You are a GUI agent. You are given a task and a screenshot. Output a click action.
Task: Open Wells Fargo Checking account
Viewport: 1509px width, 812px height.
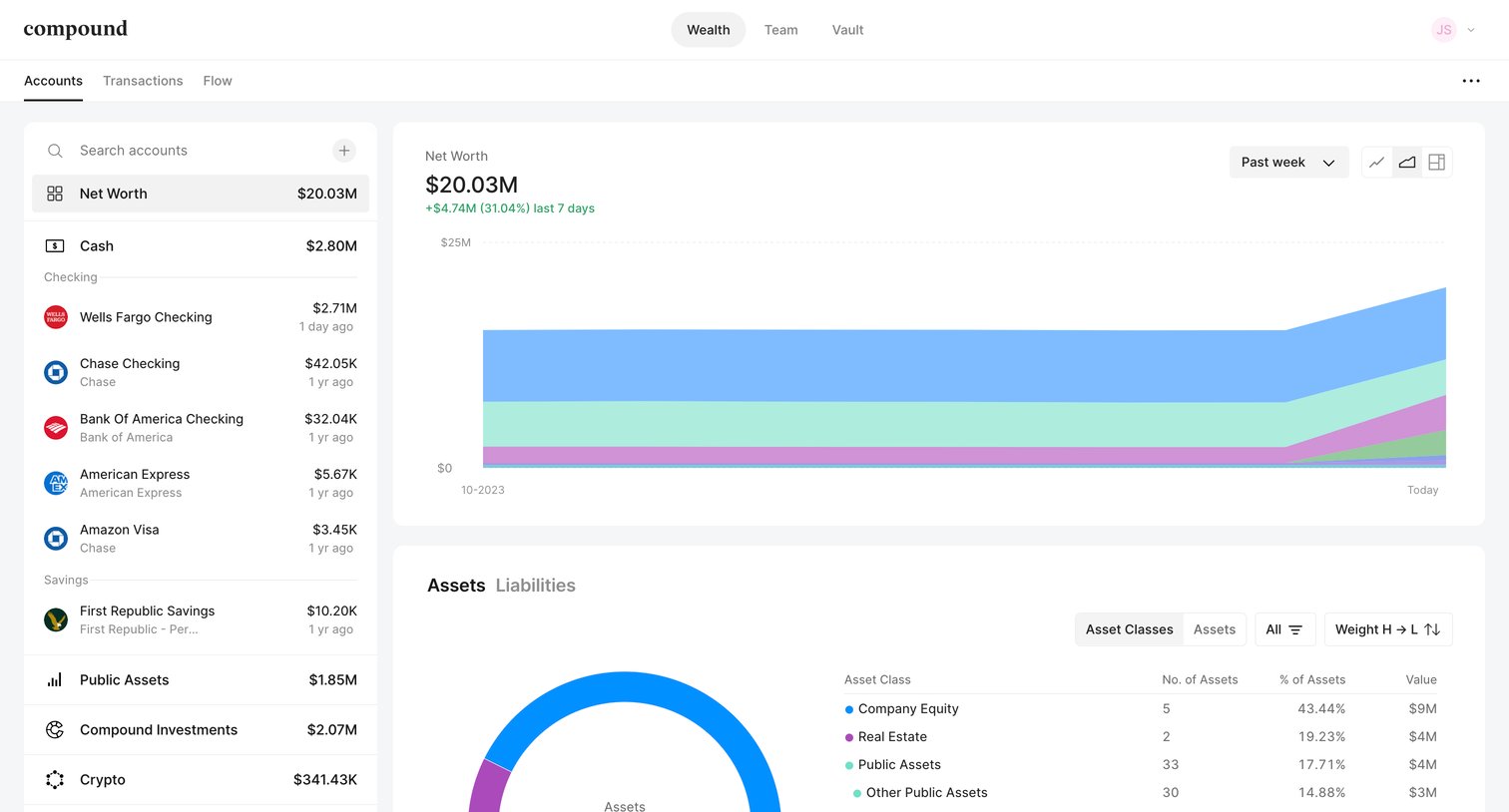[201, 317]
